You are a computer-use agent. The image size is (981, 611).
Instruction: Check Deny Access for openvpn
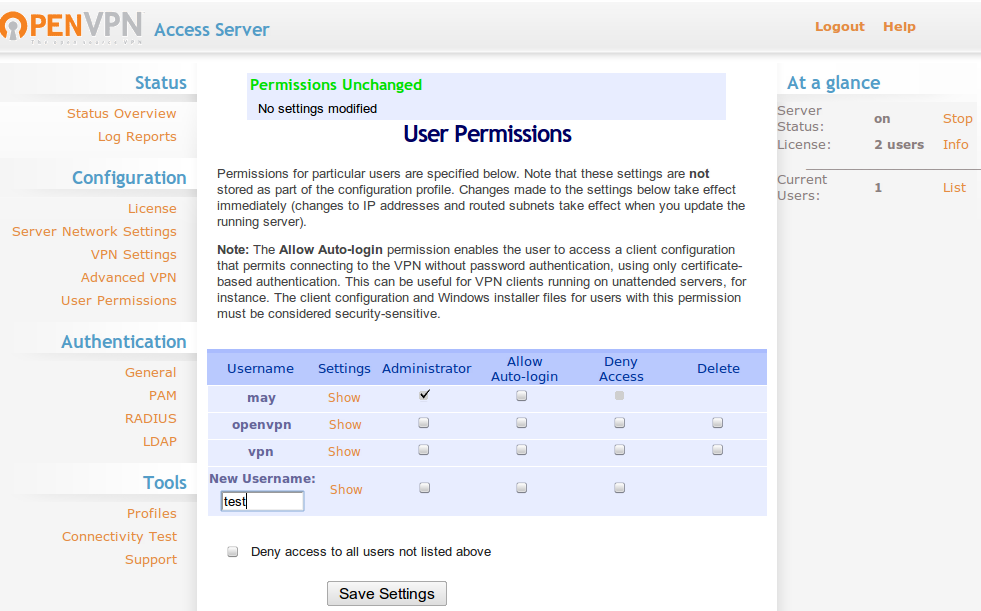click(619, 423)
